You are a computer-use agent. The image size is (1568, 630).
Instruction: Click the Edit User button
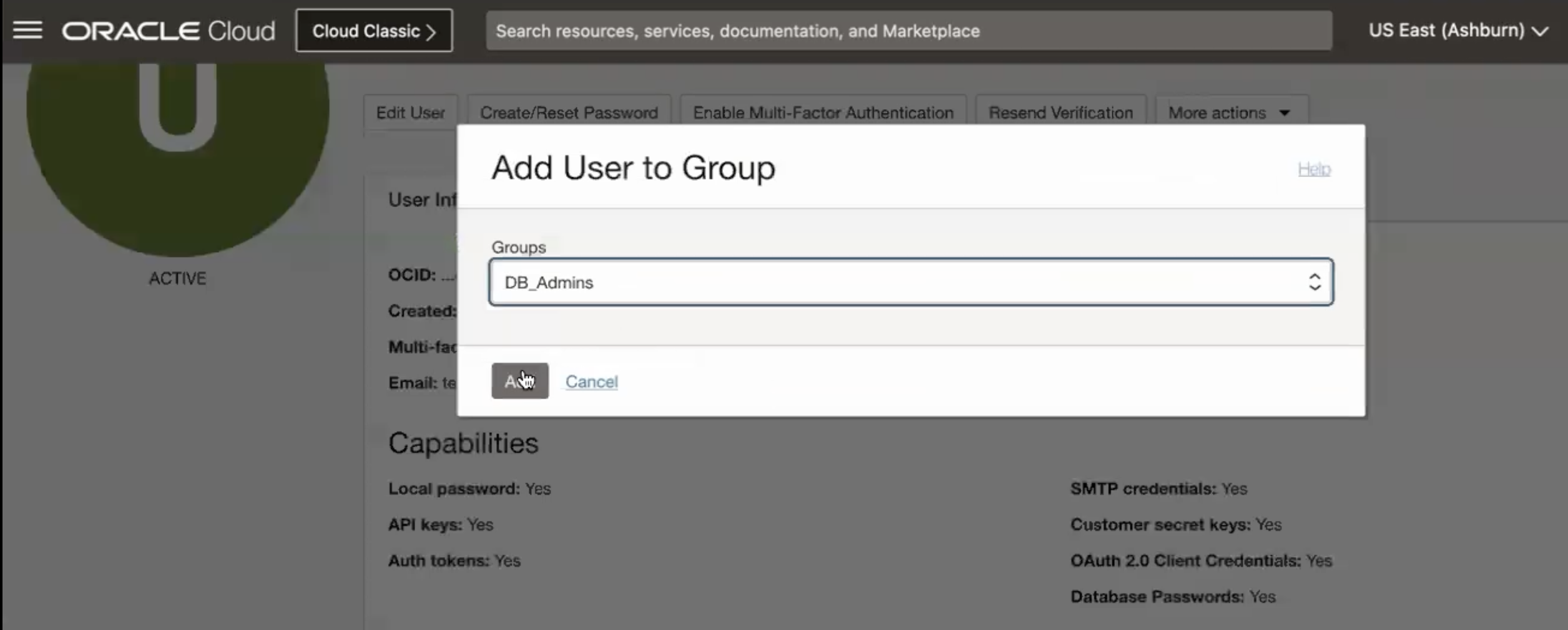pos(411,112)
